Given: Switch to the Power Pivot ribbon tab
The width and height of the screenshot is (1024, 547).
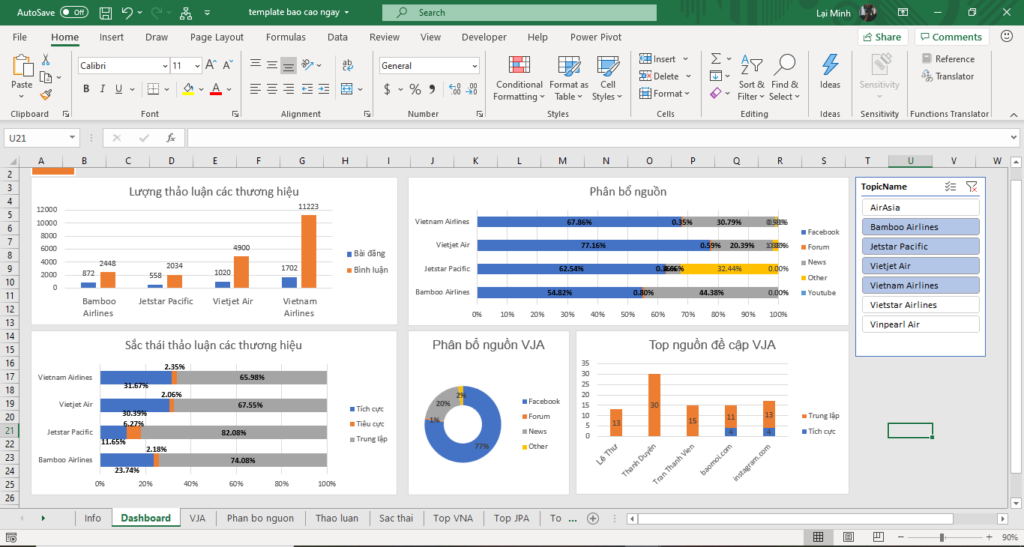Looking at the screenshot, I should point(596,37).
